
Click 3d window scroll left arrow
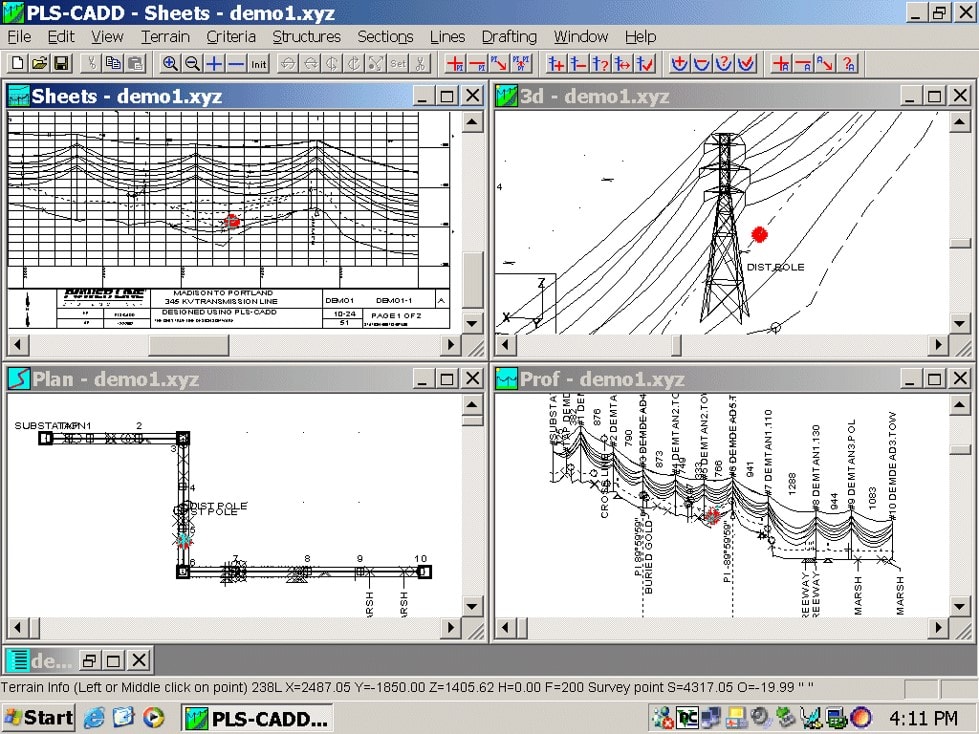click(505, 345)
